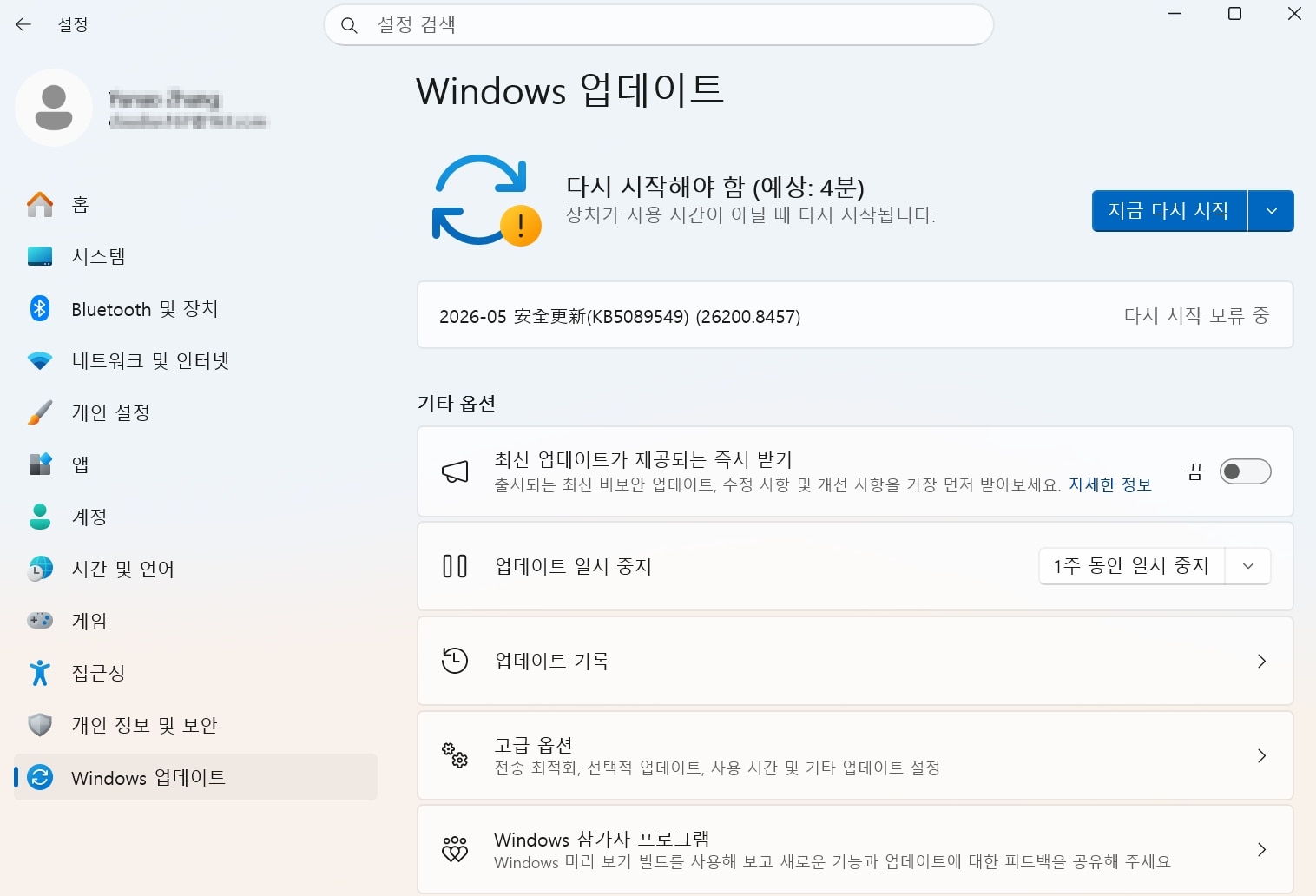Screen dimensions: 1316x896
Task: Toggle 최신 업데이트가 제공되는 즉시 받기 switch
Action: [x=1245, y=471]
